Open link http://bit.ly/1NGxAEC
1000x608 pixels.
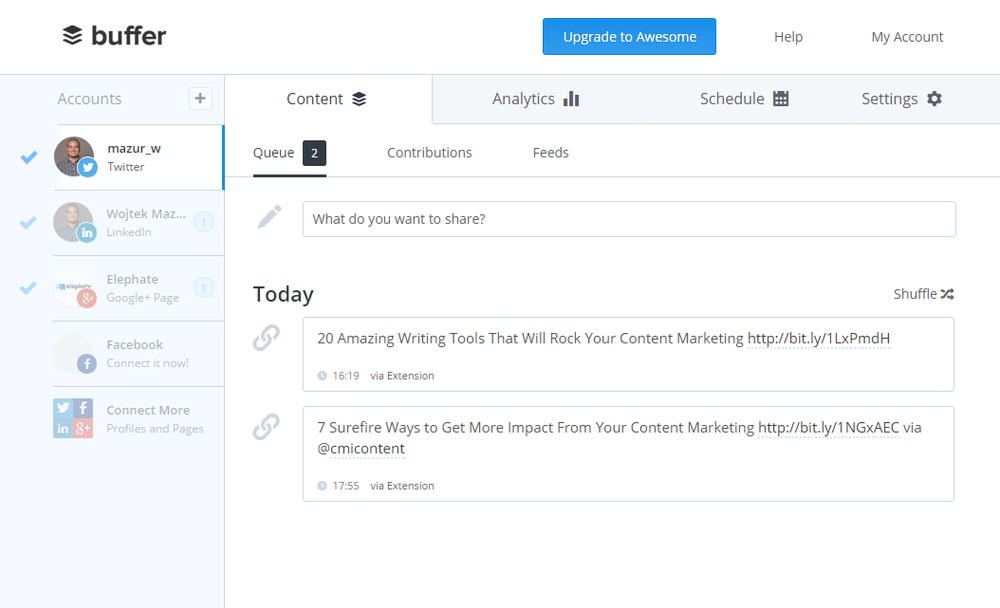tap(828, 427)
